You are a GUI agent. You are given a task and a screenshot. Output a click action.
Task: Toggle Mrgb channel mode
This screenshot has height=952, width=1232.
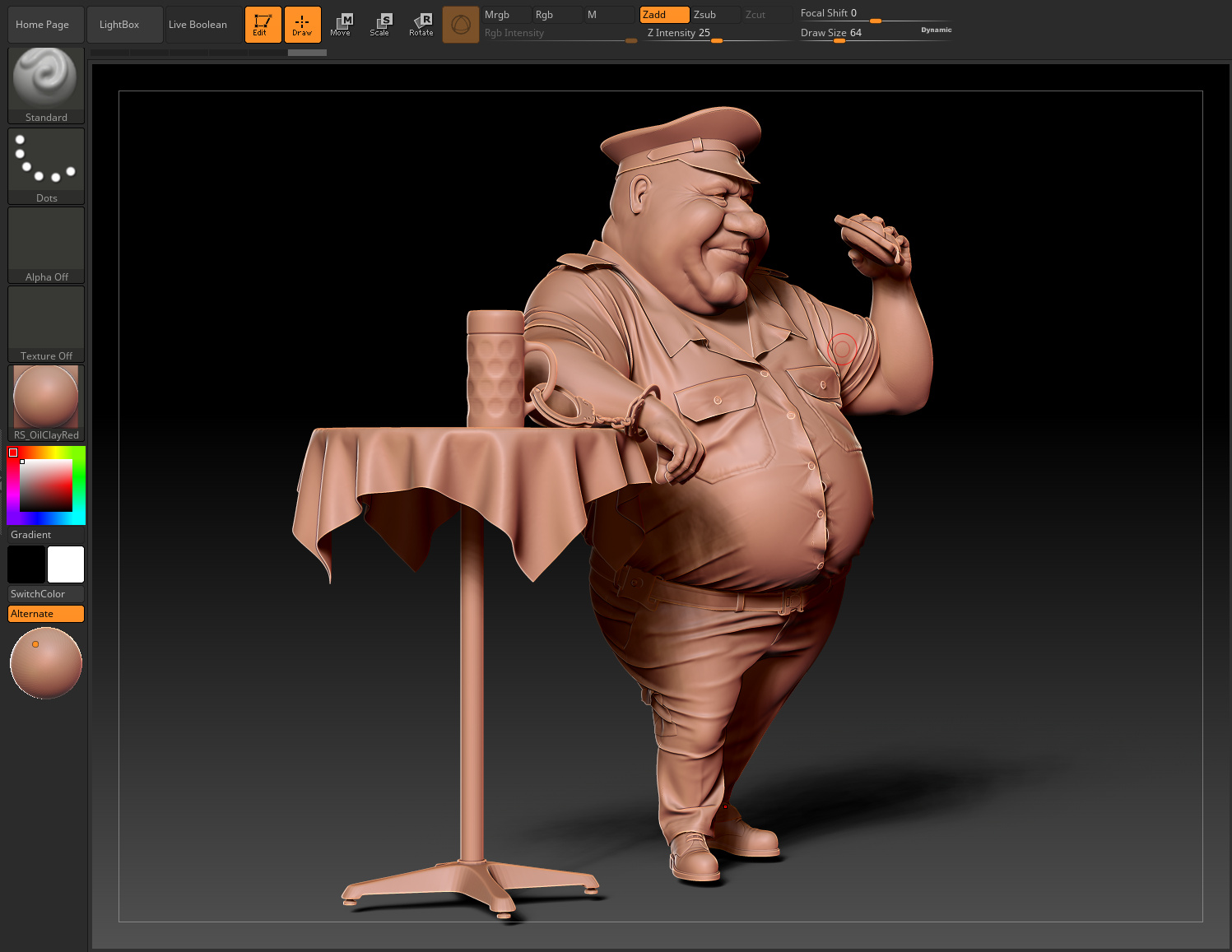click(x=506, y=15)
